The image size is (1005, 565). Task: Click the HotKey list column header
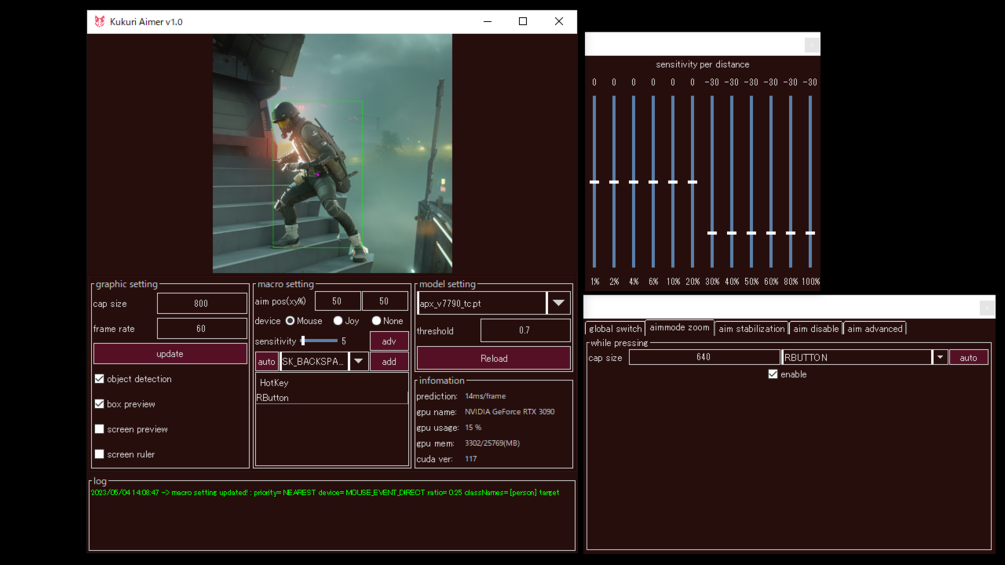[274, 382]
